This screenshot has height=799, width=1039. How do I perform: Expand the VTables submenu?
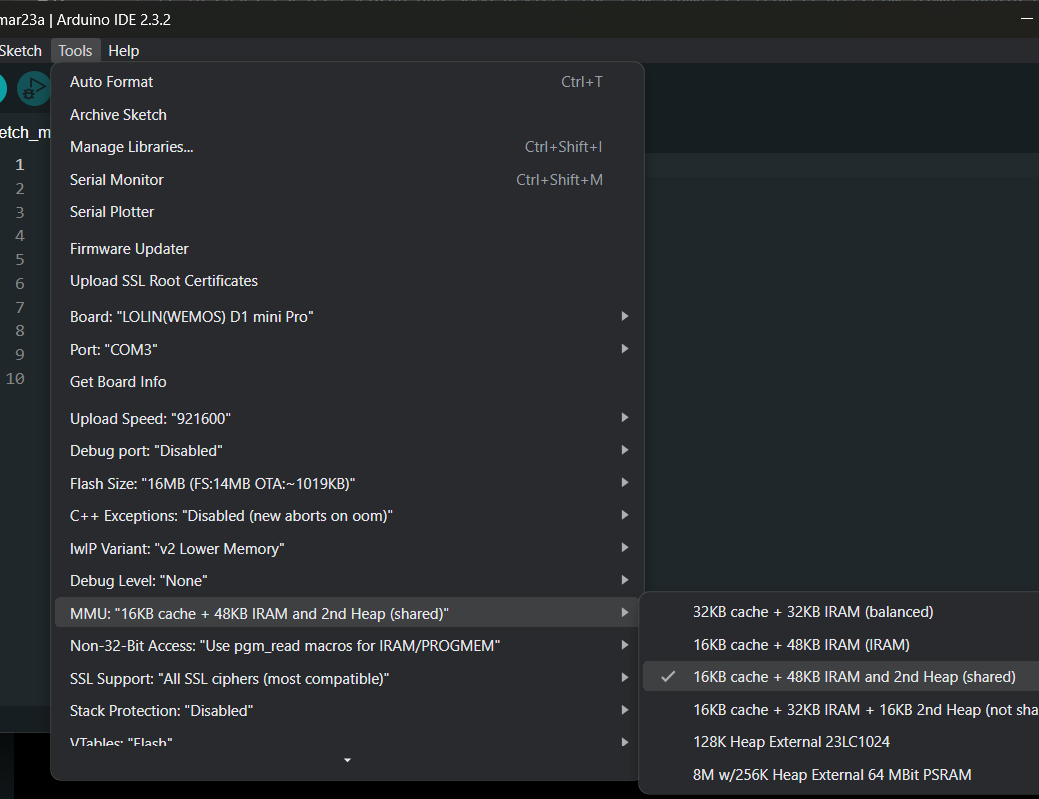(347, 741)
